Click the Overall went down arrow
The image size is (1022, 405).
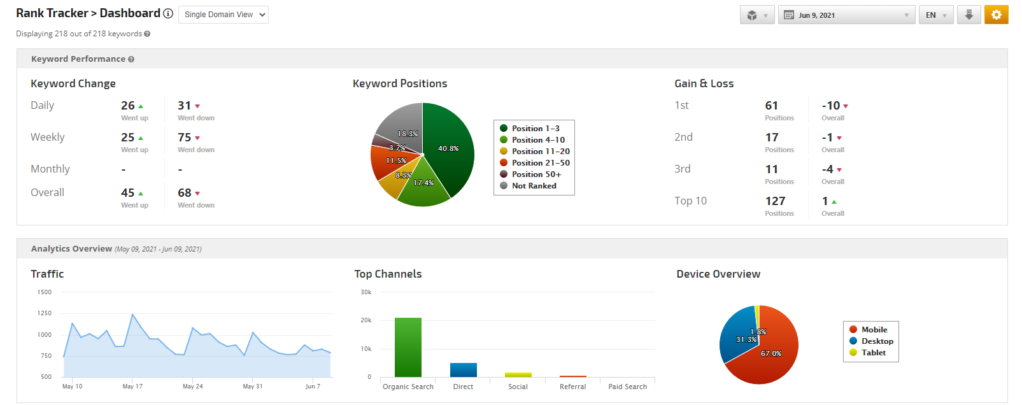click(x=197, y=194)
